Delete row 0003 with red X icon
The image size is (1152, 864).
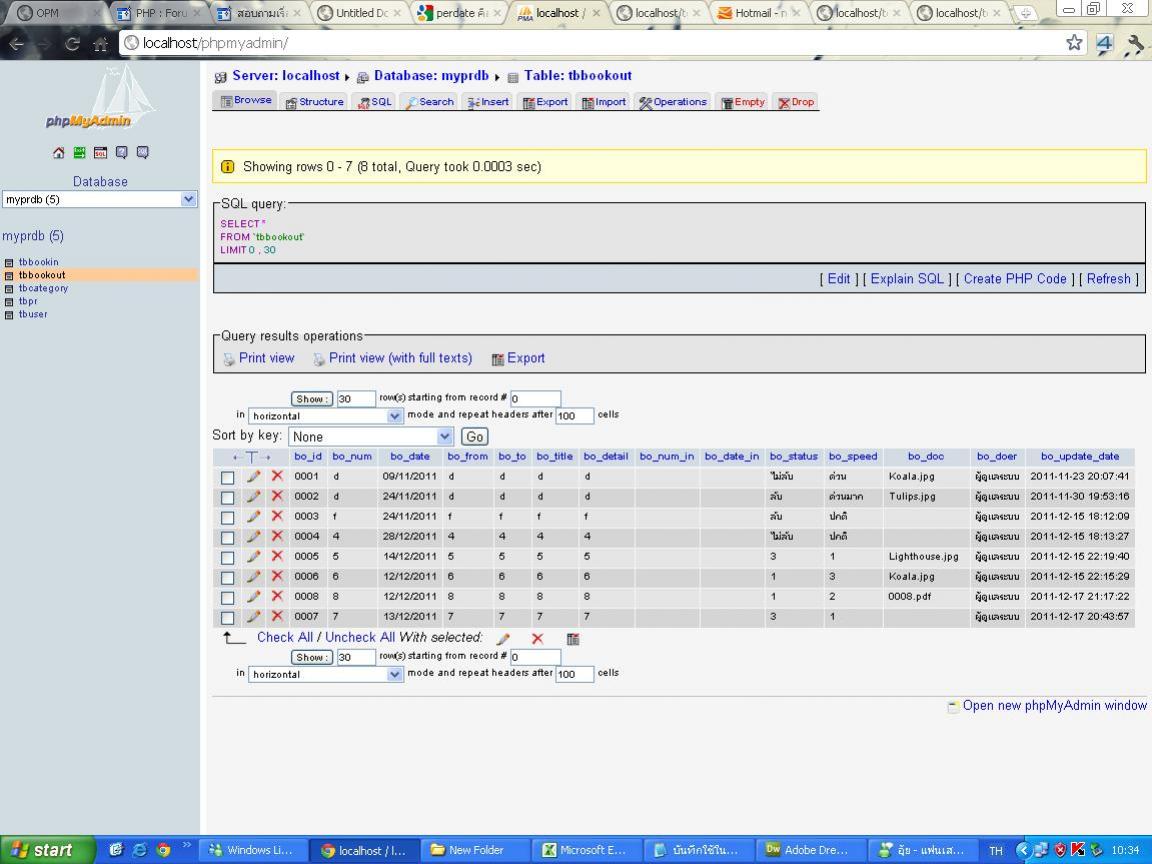pyautogui.click(x=277, y=517)
